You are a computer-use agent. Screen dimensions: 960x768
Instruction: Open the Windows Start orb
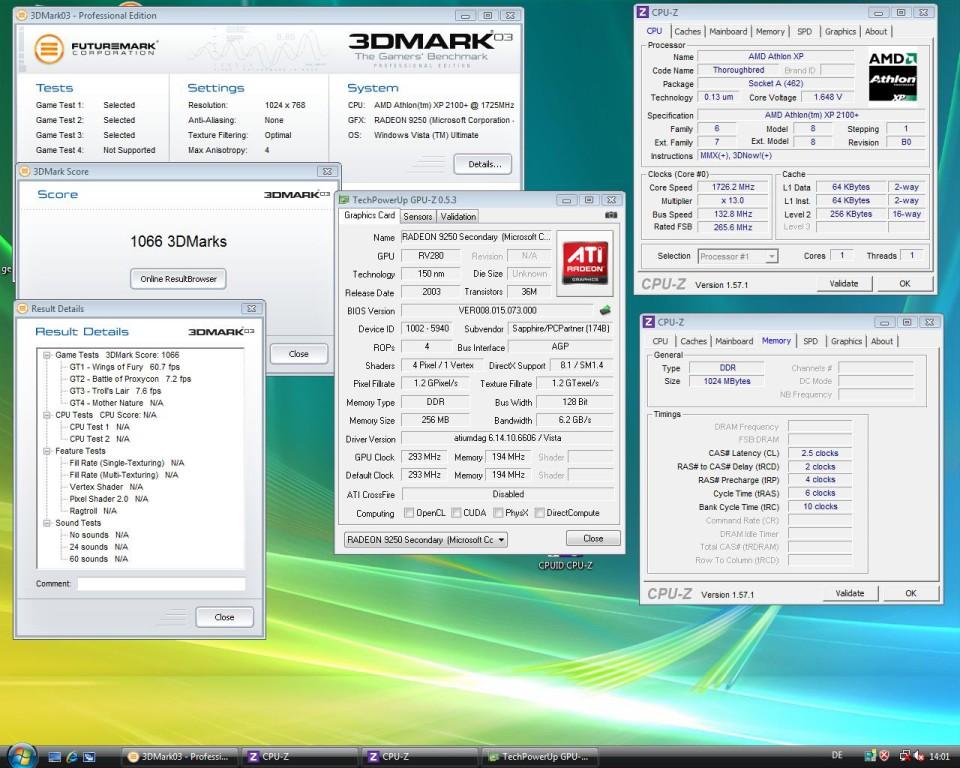tap(23, 757)
